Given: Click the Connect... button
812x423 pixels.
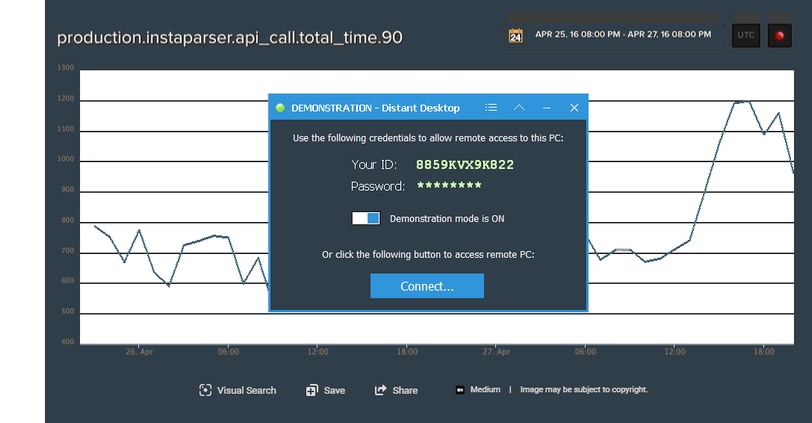Looking at the screenshot, I should 427,286.
